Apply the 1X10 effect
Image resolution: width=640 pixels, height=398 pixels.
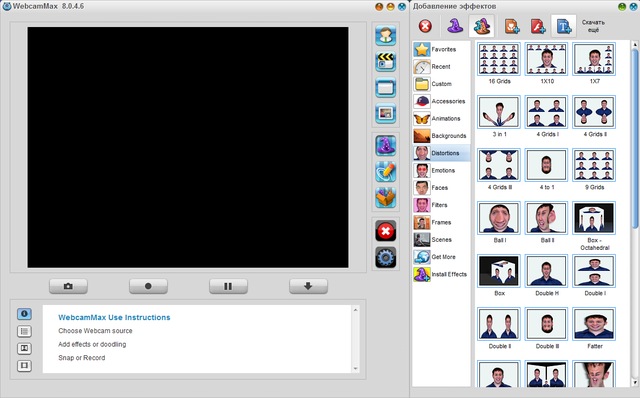coord(547,59)
